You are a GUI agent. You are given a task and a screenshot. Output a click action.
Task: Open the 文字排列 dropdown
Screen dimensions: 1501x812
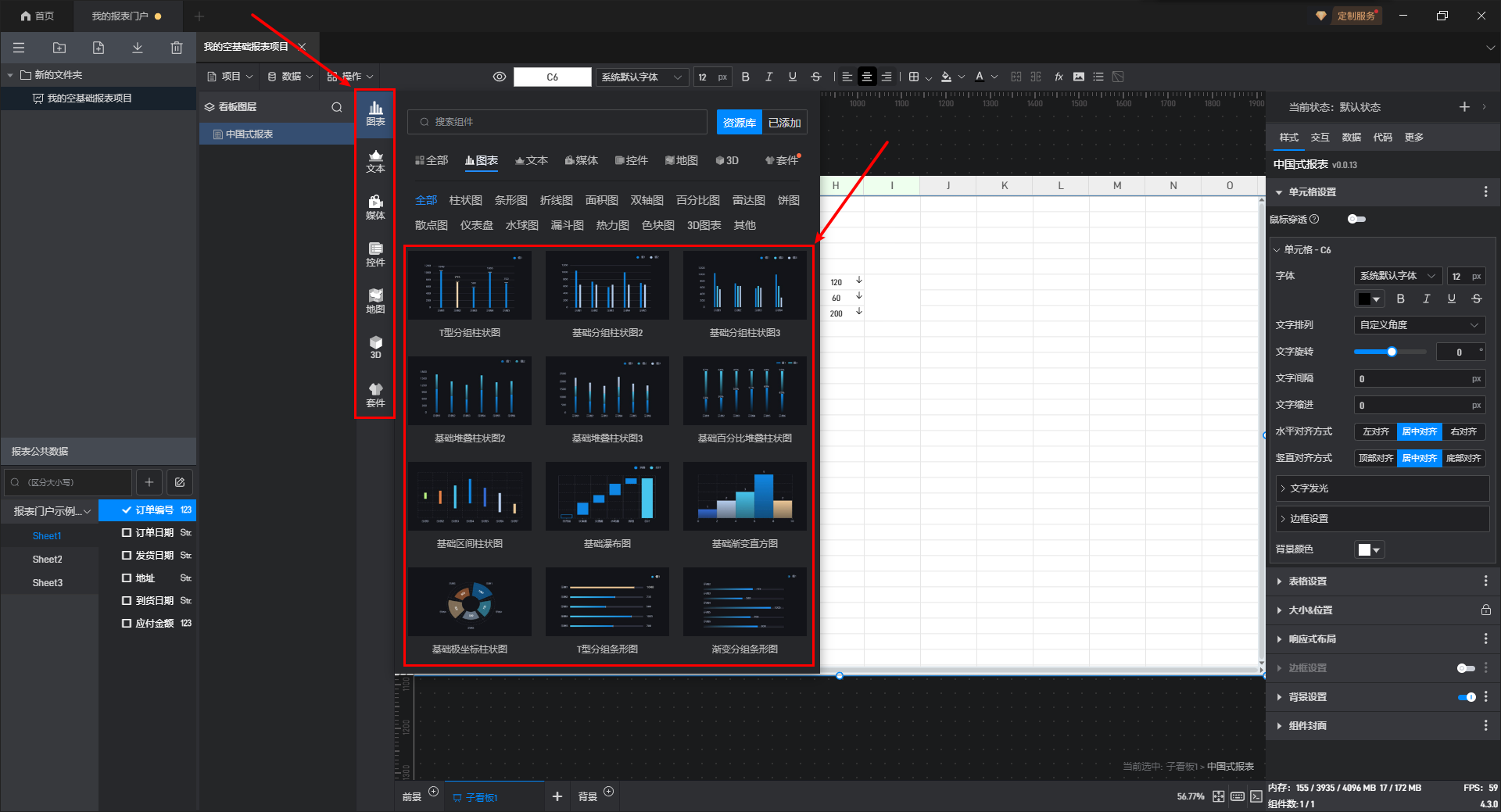1419,325
